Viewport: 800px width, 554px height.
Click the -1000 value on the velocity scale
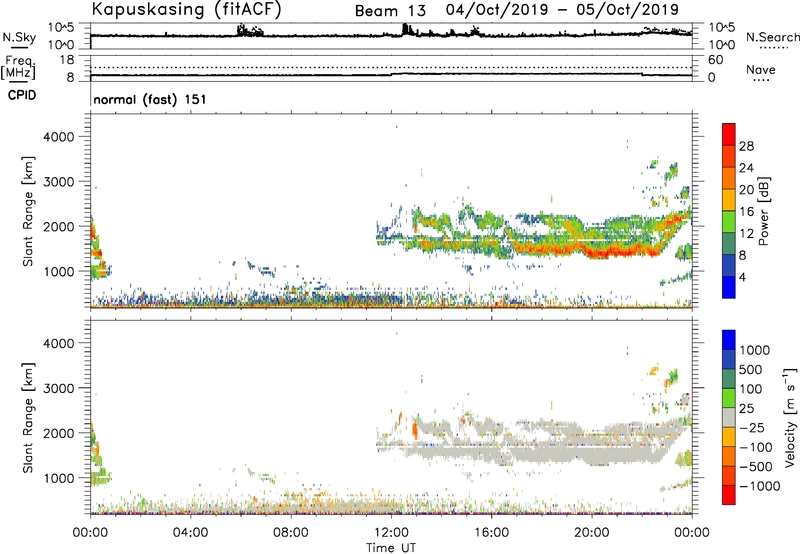click(760, 486)
